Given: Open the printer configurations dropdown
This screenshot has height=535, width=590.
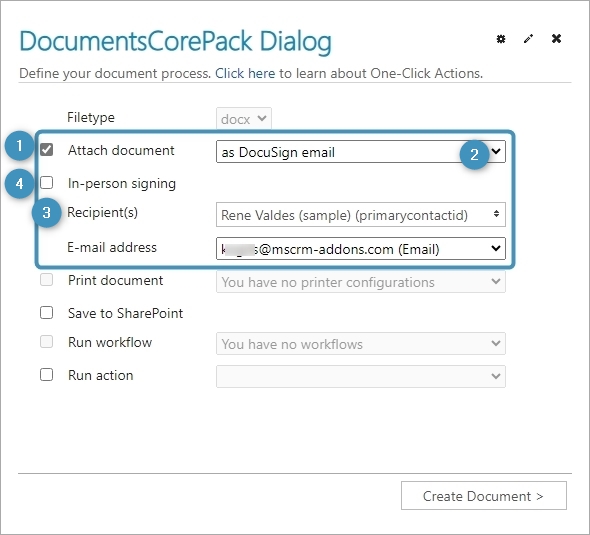Looking at the screenshot, I should [x=360, y=282].
